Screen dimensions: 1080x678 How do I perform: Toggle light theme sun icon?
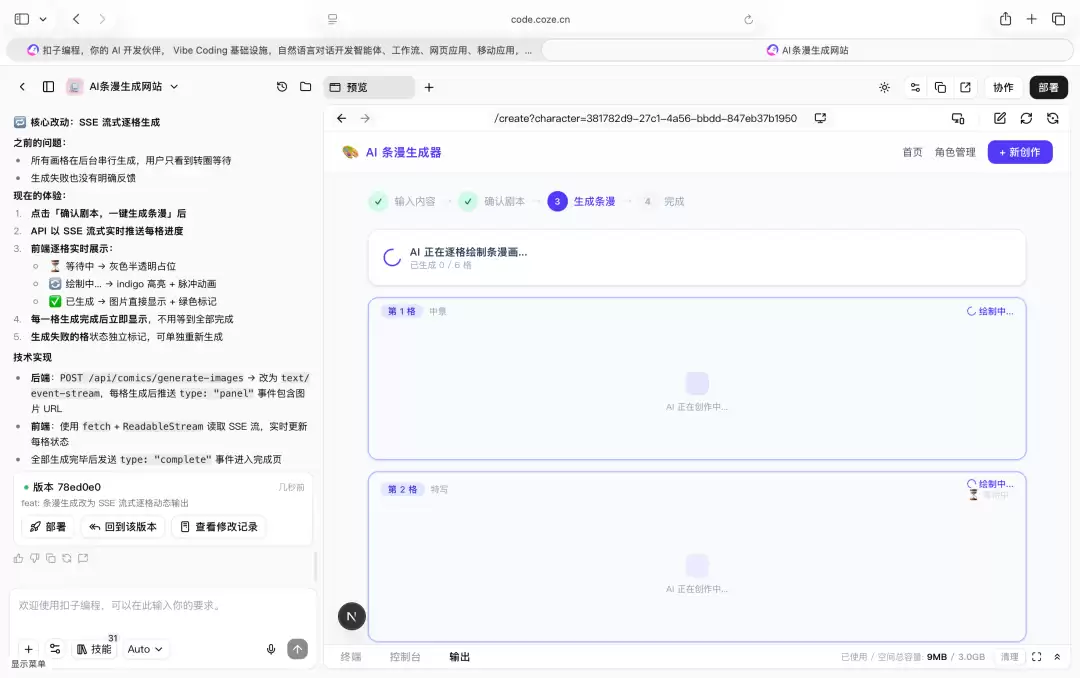(884, 88)
